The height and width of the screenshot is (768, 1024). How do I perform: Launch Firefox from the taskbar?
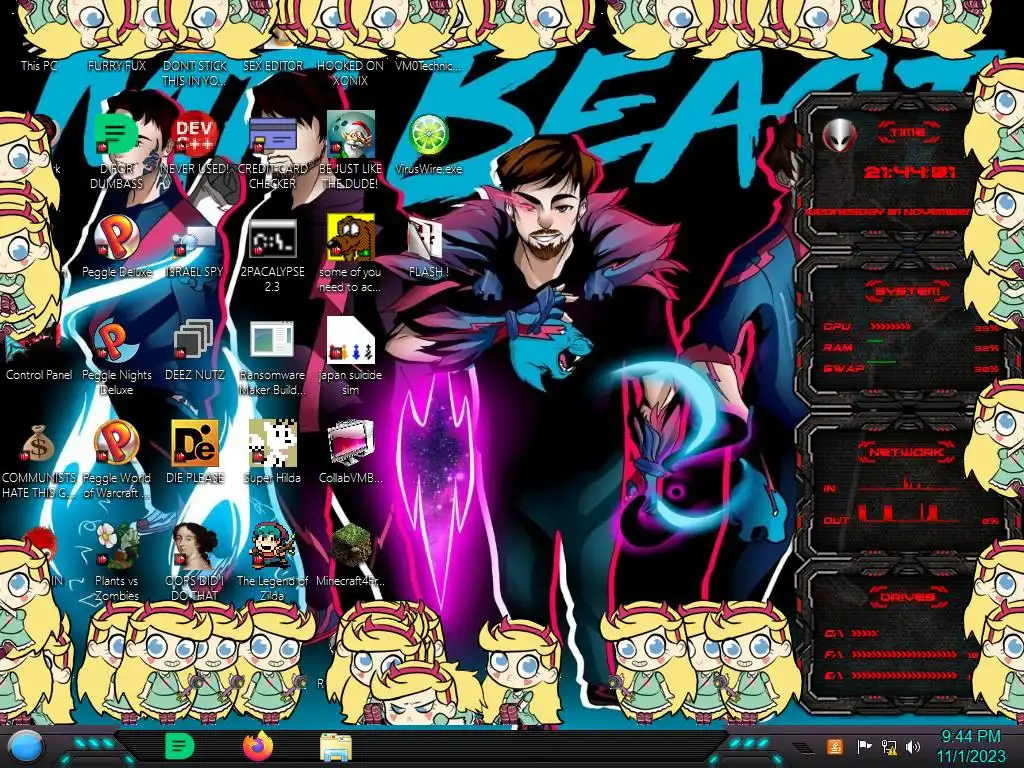click(258, 746)
